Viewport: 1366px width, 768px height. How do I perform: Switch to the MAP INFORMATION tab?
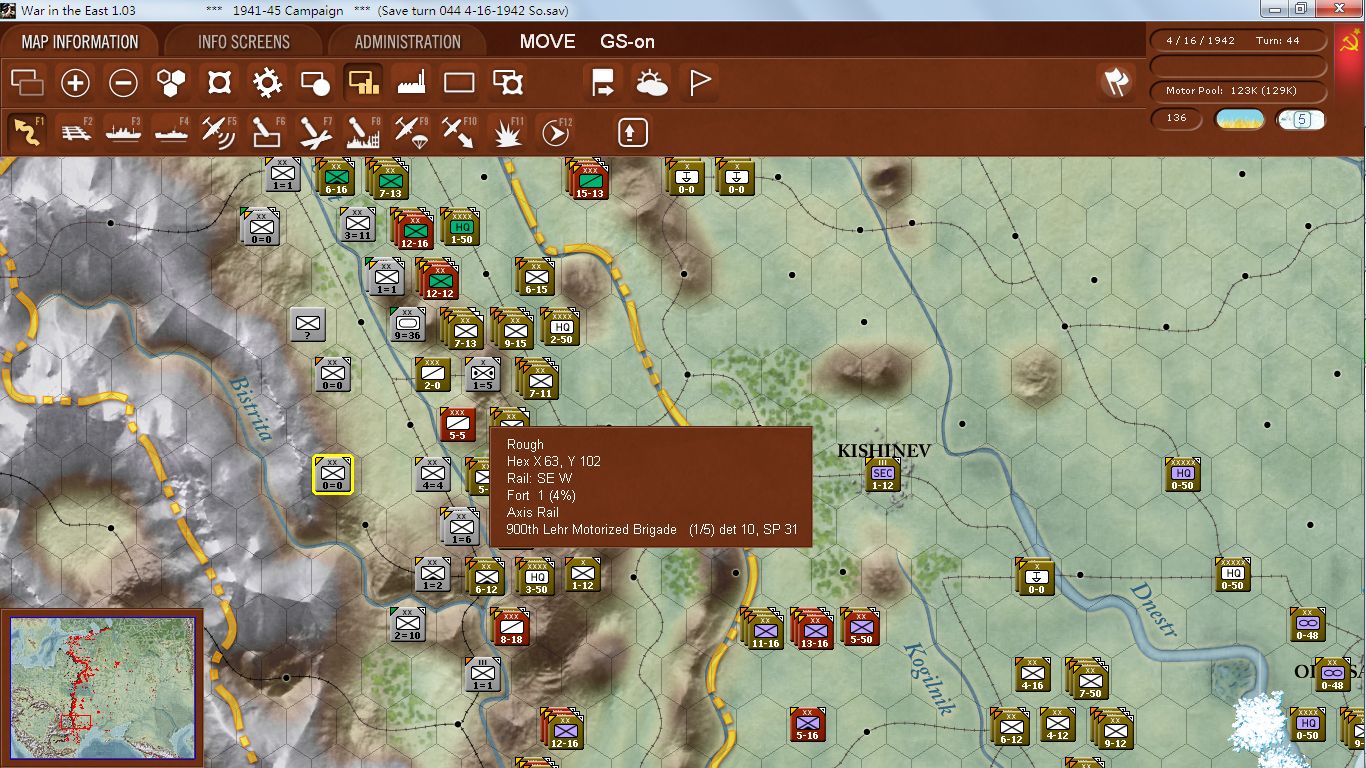pyautogui.click(x=80, y=42)
